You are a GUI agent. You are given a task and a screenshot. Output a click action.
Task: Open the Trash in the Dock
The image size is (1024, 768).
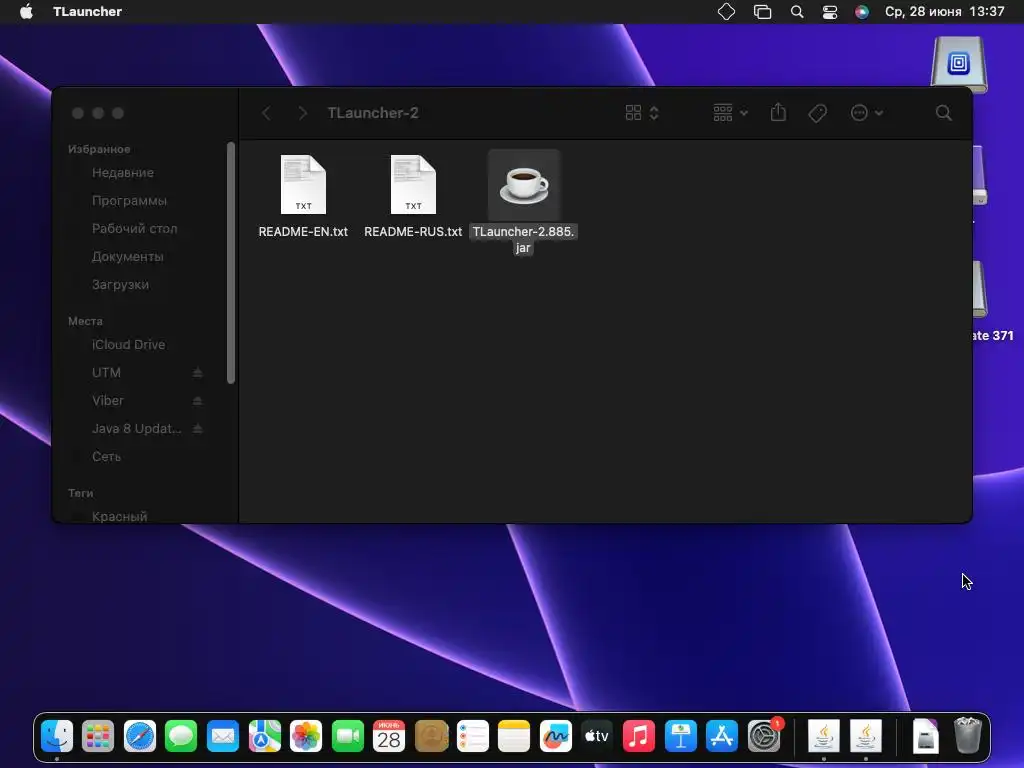967,736
